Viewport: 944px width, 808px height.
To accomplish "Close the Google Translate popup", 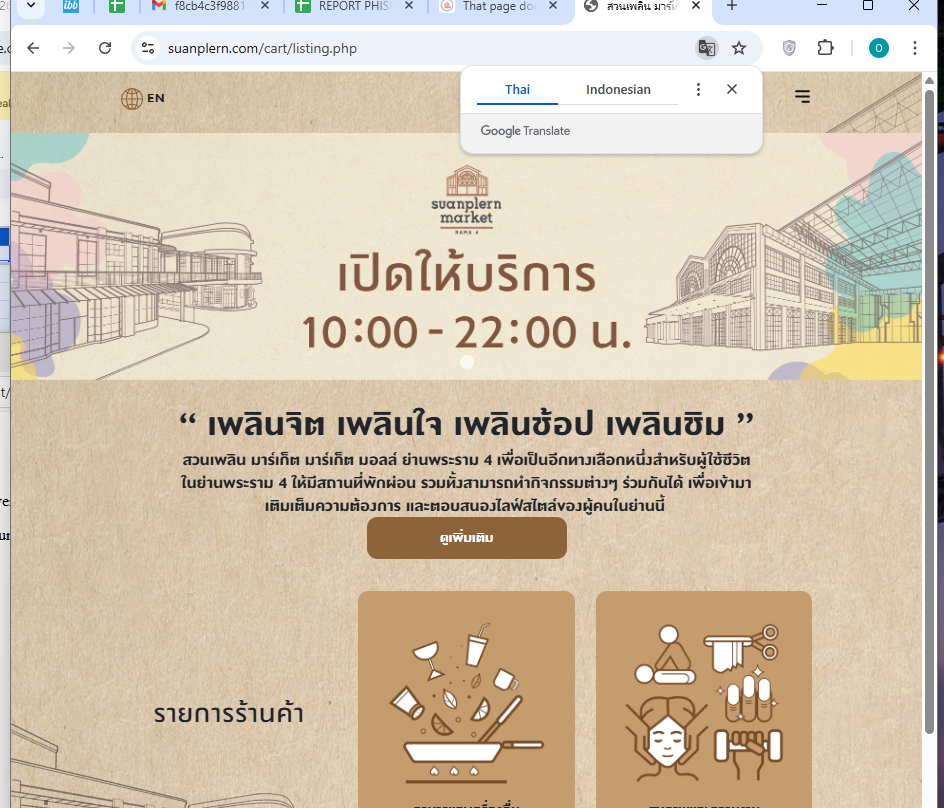I will coord(732,89).
